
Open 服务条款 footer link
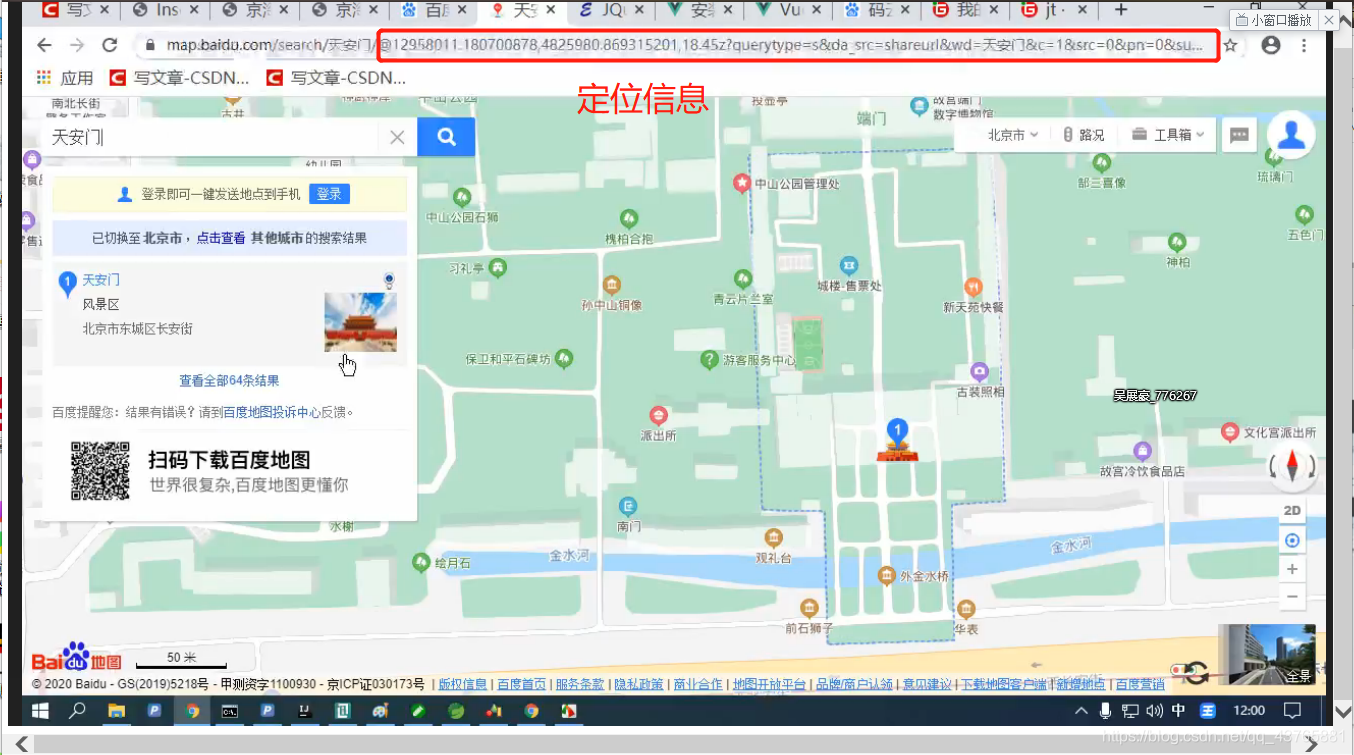[x=580, y=685]
